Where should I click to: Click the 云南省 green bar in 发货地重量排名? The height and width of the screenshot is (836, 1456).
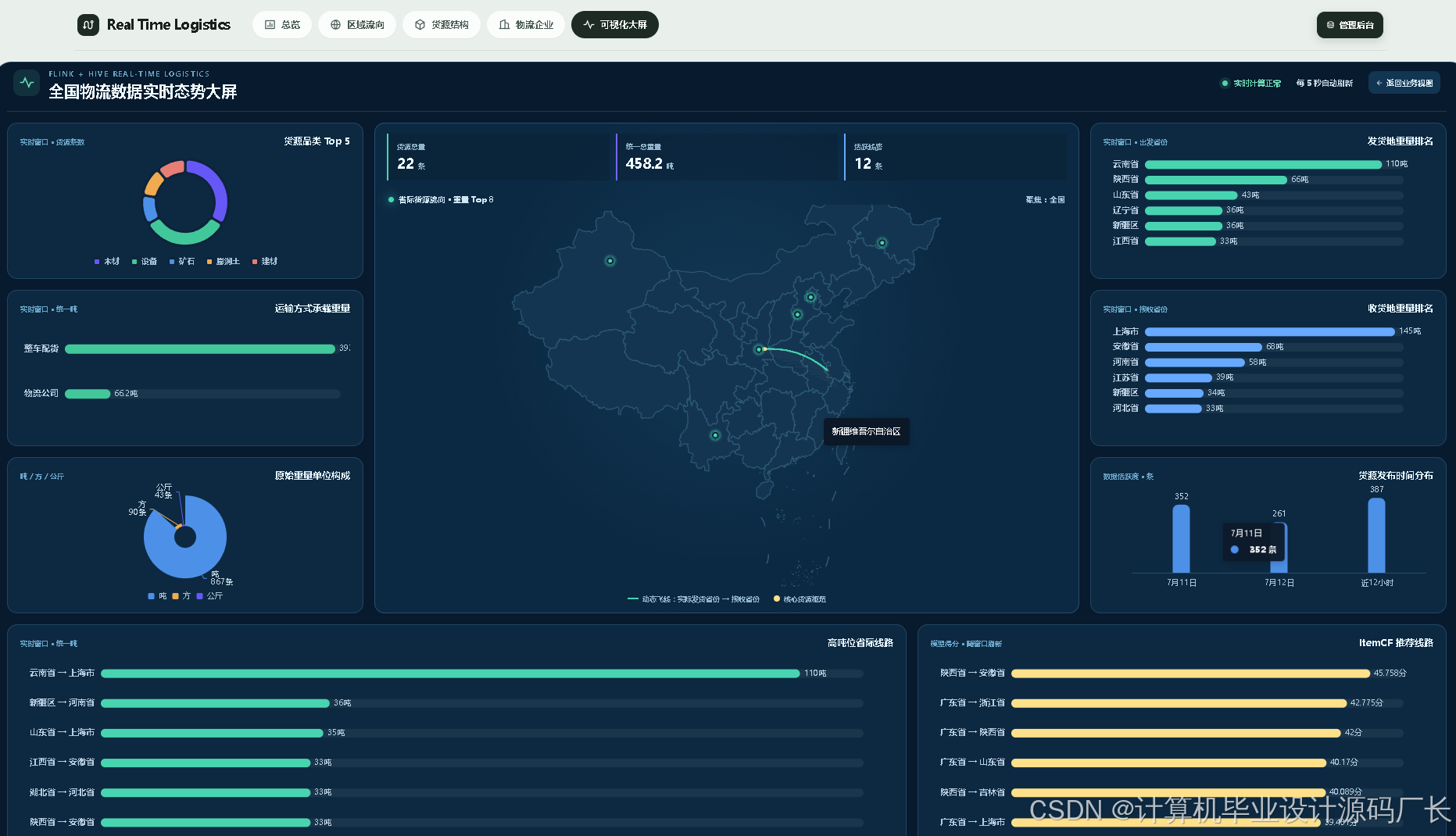coord(1263,165)
